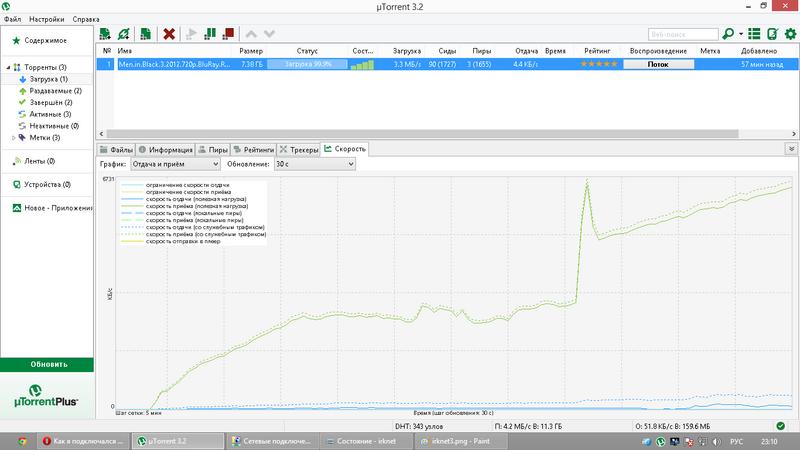Click the Загрузка 99.9% progress bar
The height and width of the screenshot is (450, 800).
pyautogui.click(x=308, y=64)
